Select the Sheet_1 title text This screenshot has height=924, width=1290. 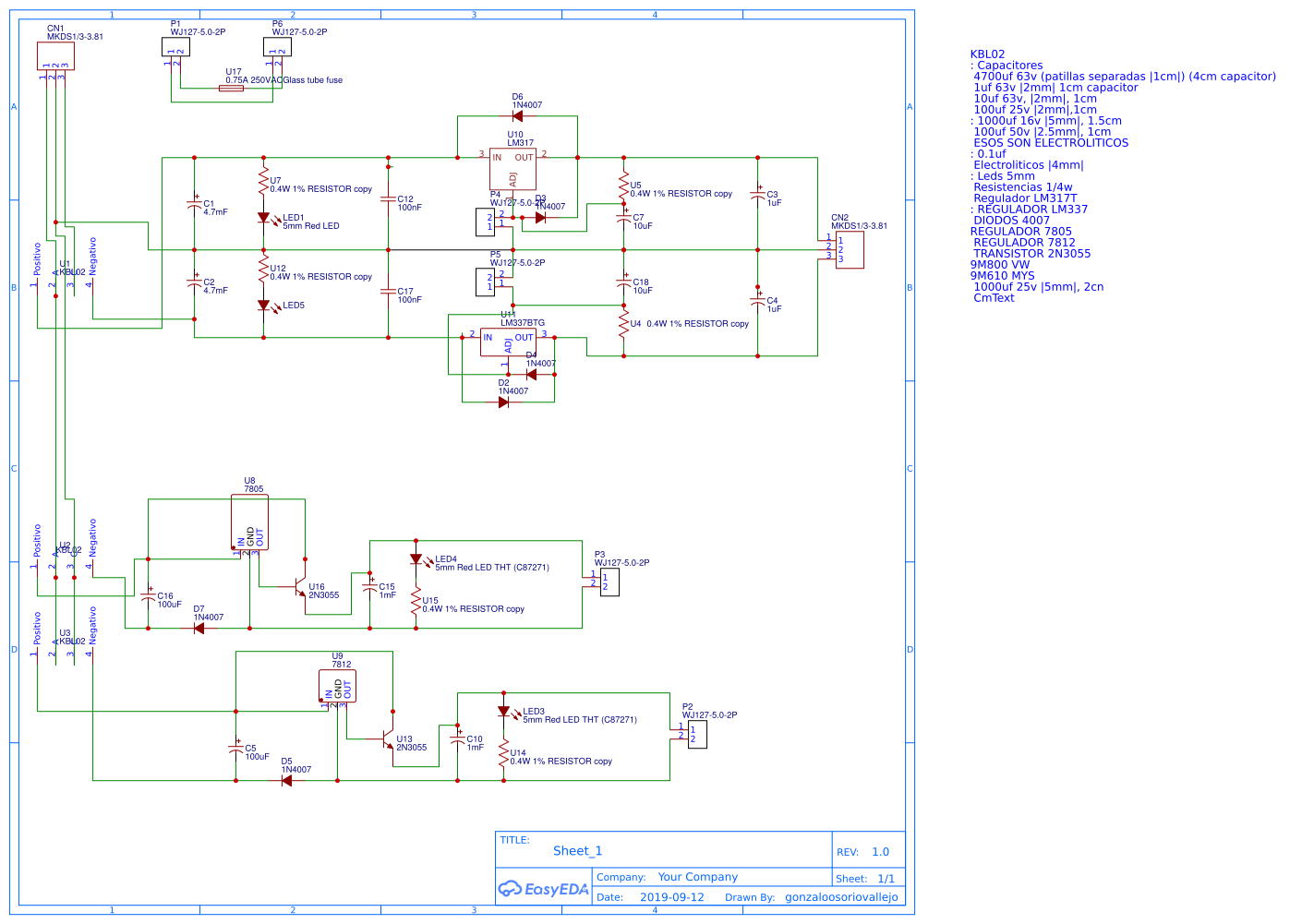577,851
